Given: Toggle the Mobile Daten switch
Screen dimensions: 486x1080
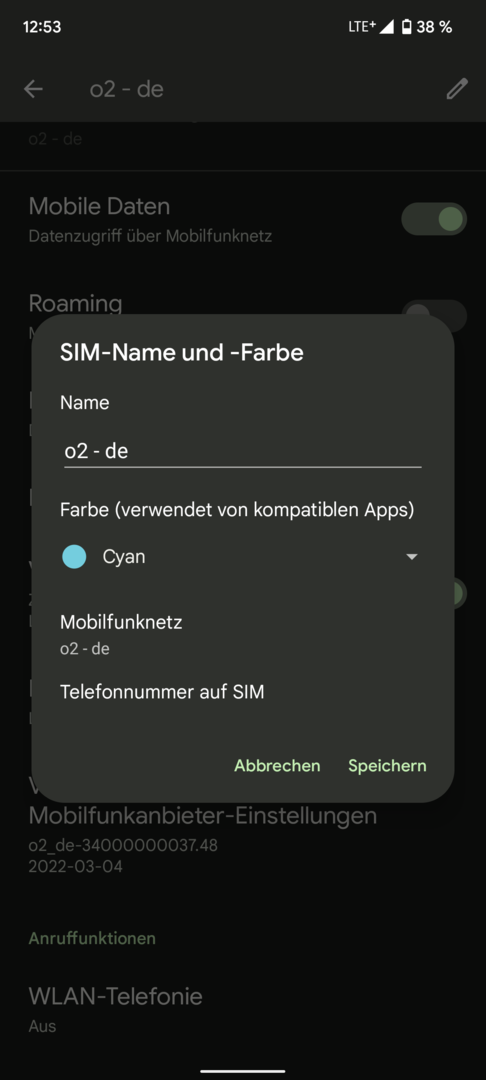Looking at the screenshot, I should click(434, 219).
